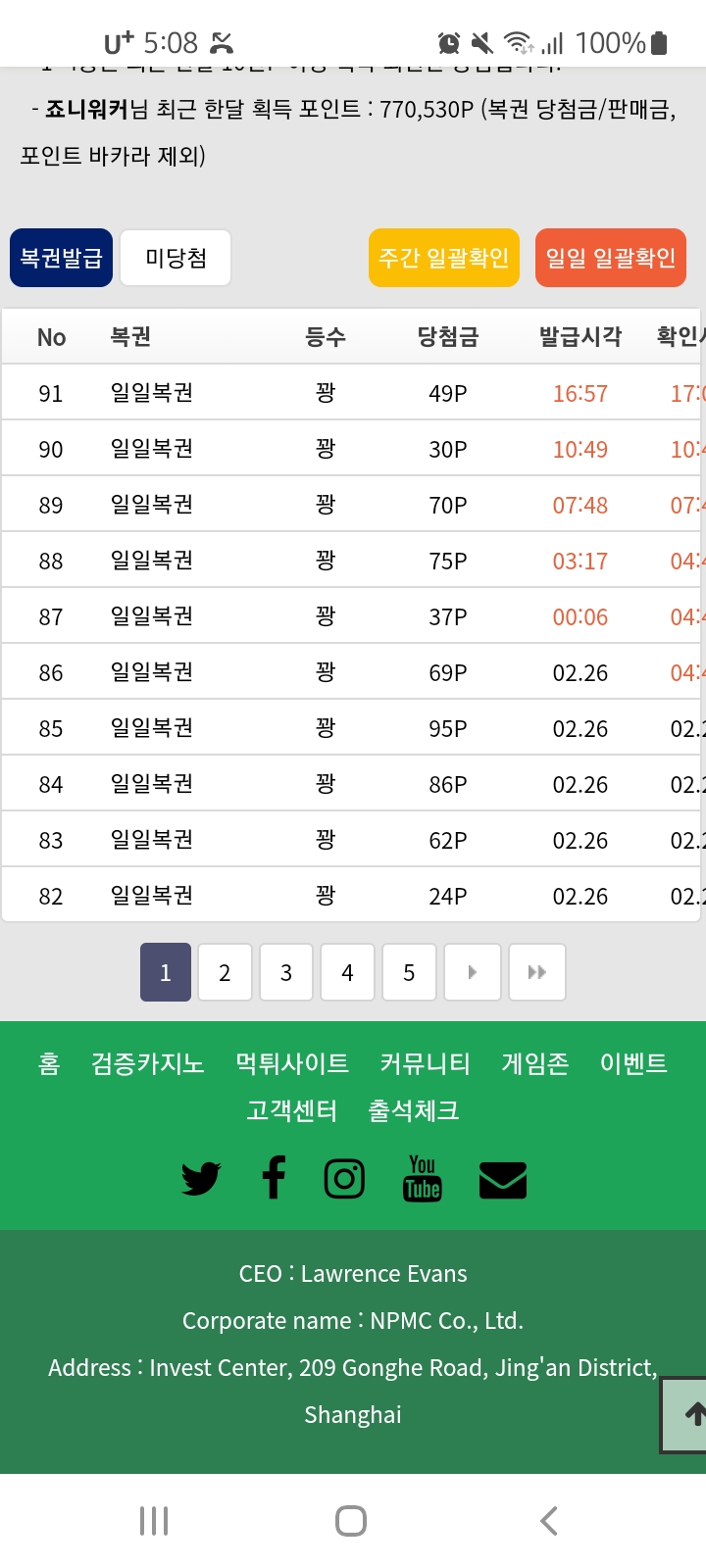Select the 복권발급 tab
This screenshot has width=706, height=1568.
point(62,258)
